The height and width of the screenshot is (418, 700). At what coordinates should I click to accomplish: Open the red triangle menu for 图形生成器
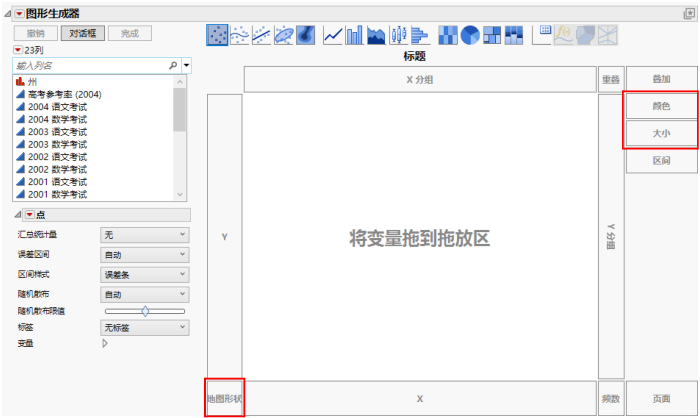click(19, 14)
